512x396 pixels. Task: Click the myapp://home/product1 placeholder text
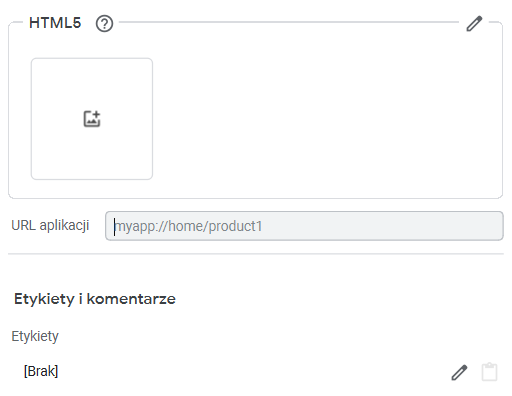click(188, 226)
